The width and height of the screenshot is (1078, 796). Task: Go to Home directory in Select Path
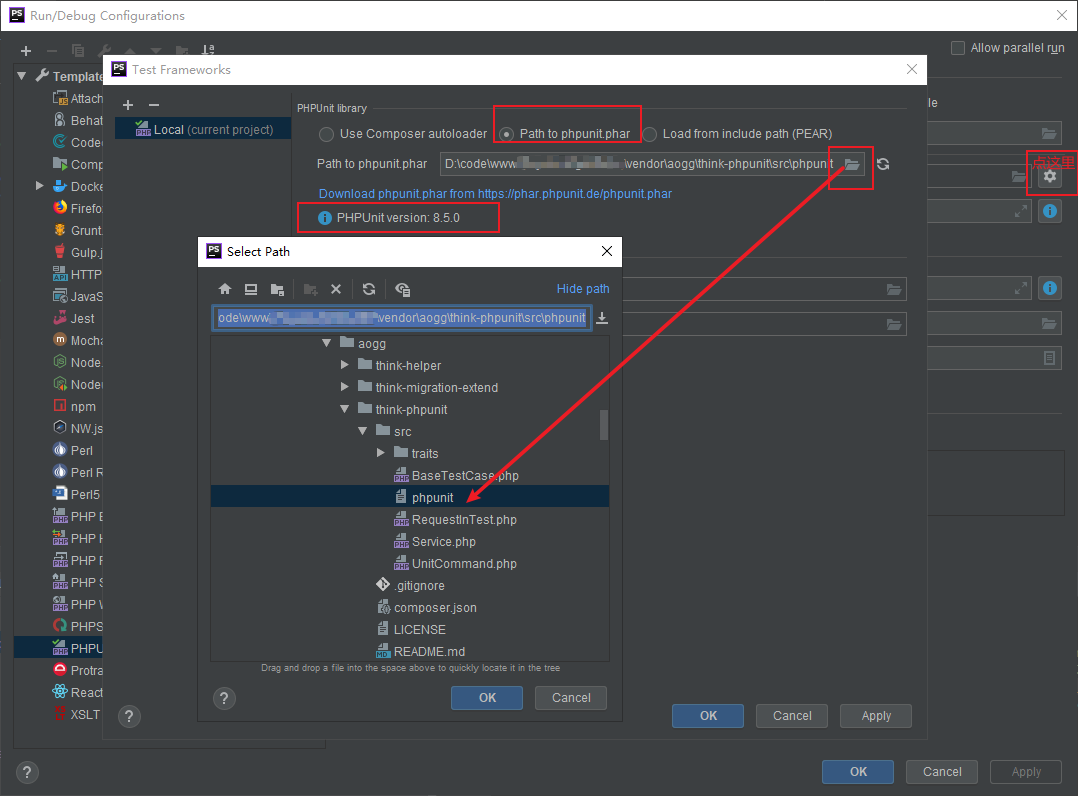225,289
